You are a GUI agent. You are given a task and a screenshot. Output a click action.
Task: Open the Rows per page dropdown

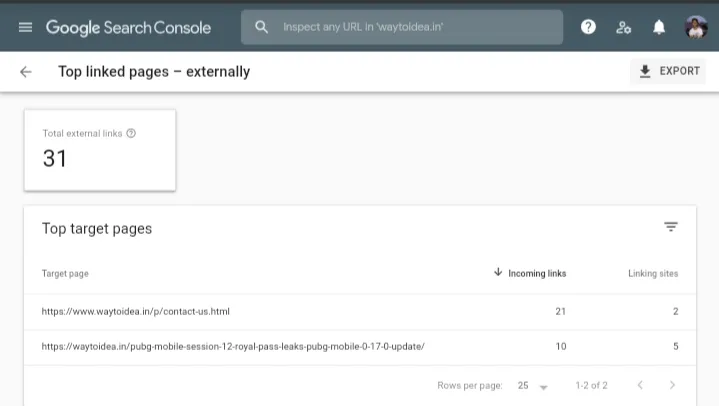pyautogui.click(x=532, y=386)
